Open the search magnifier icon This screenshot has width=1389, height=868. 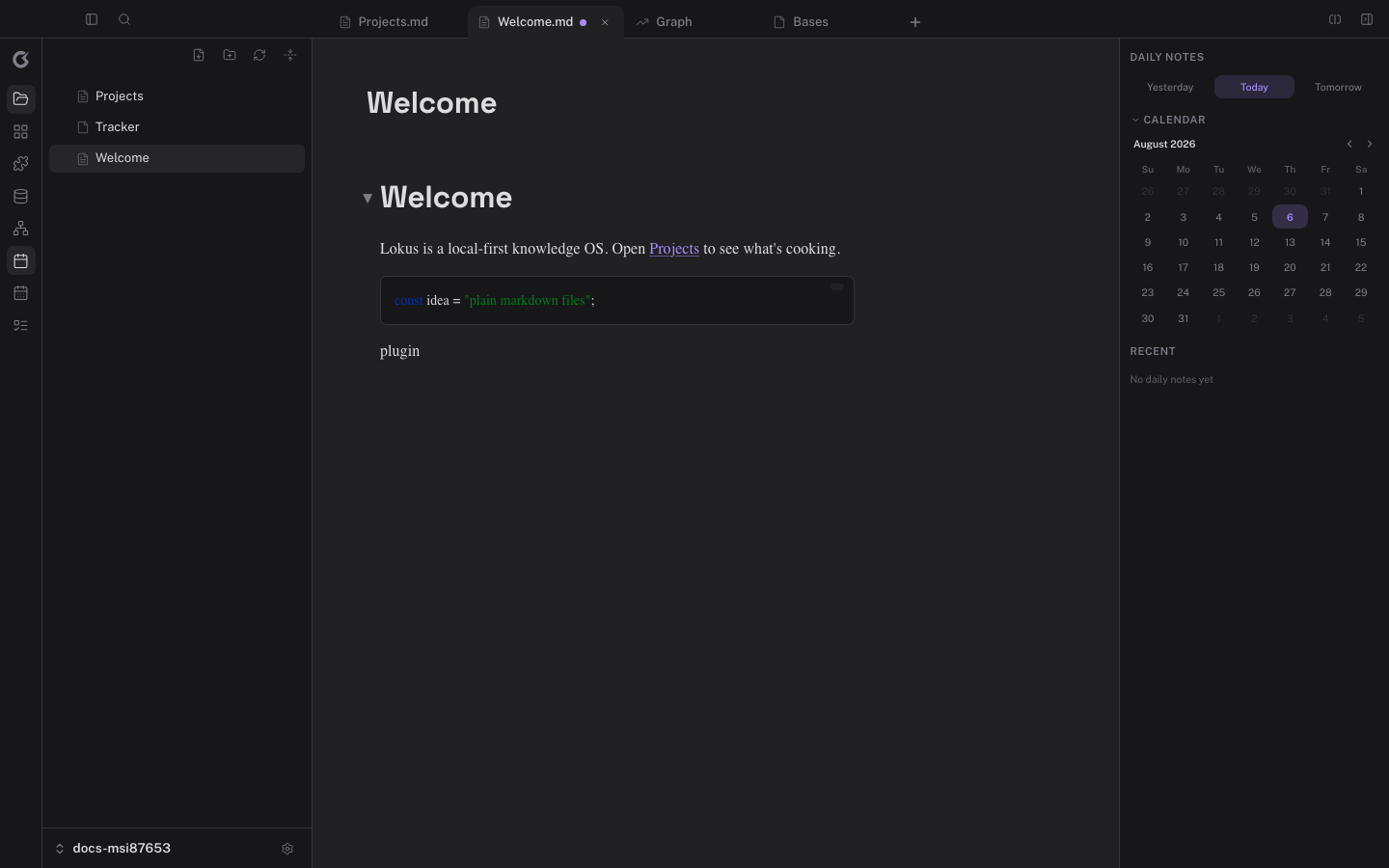(124, 19)
